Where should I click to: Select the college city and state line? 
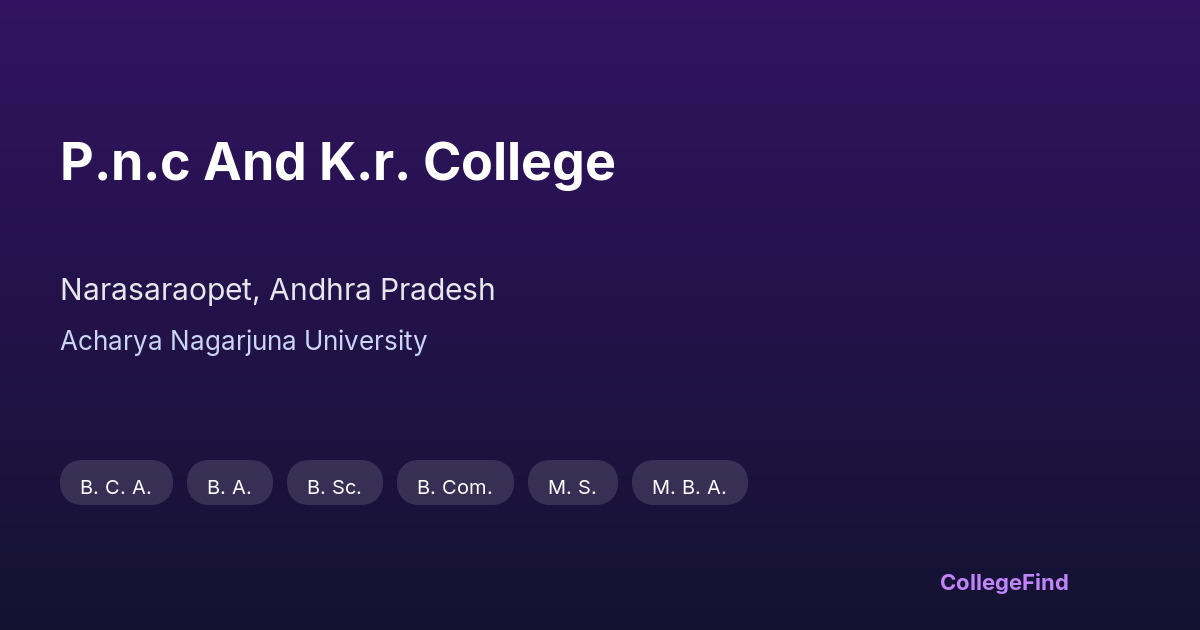tap(277, 290)
